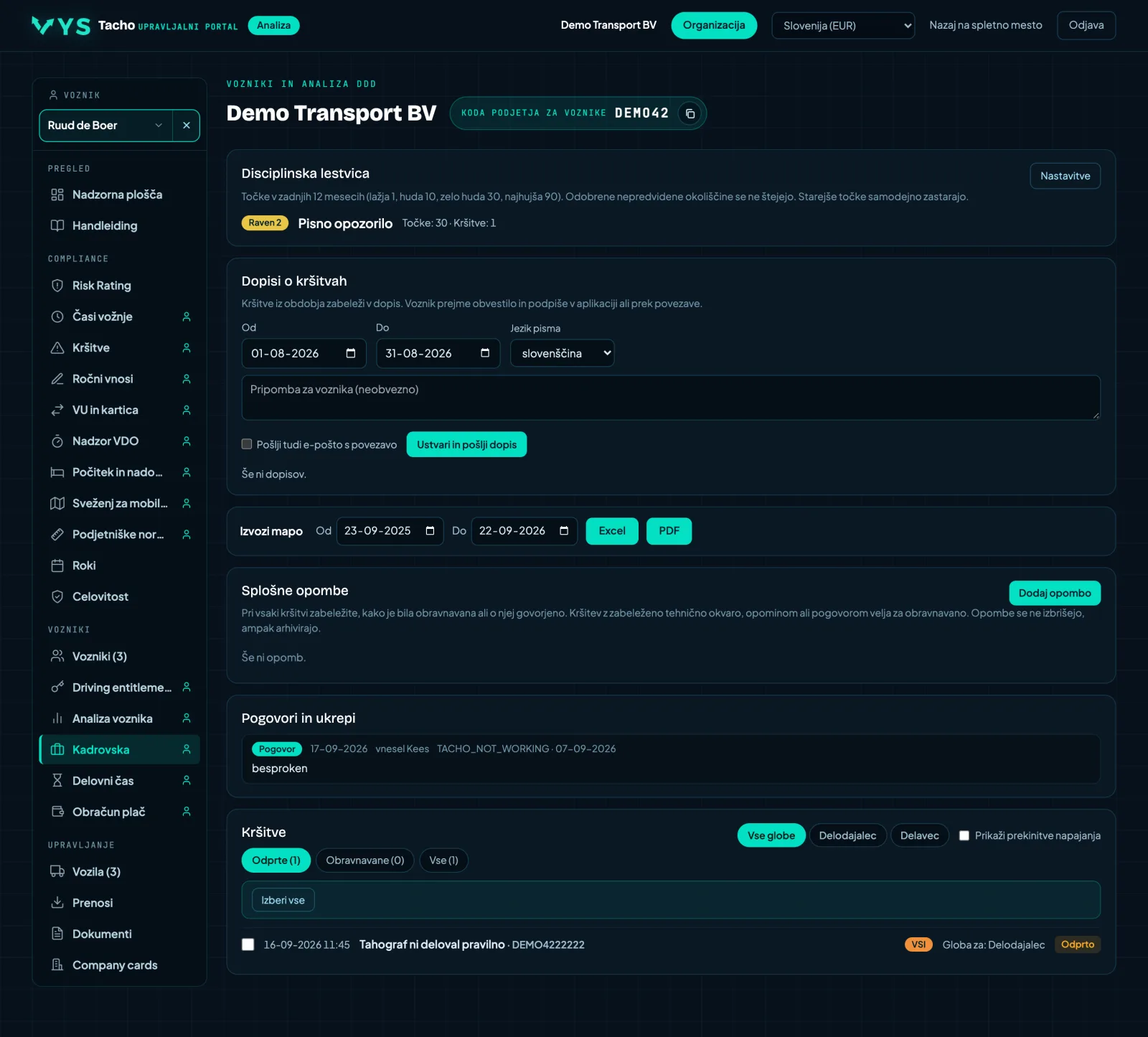The height and width of the screenshot is (1037, 1148).
Task: Select the Delodajalec fines filter
Action: click(x=847, y=835)
